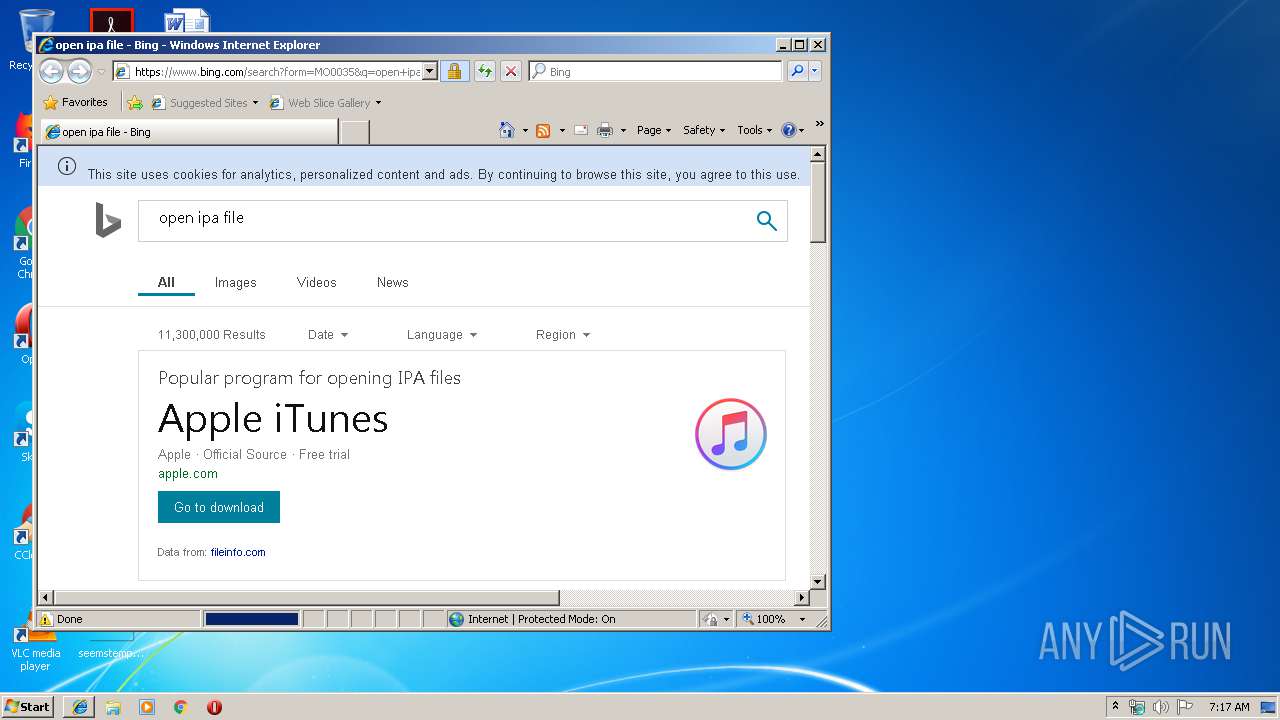The height and width of the screenshot is (720, 1280).
Task: Expand command bar overflow chevron
Action: pos(819,124)
